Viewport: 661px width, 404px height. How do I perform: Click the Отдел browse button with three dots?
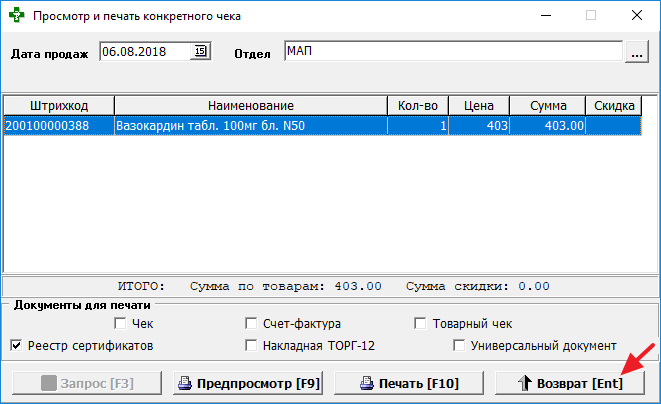(x=637, y=51)
